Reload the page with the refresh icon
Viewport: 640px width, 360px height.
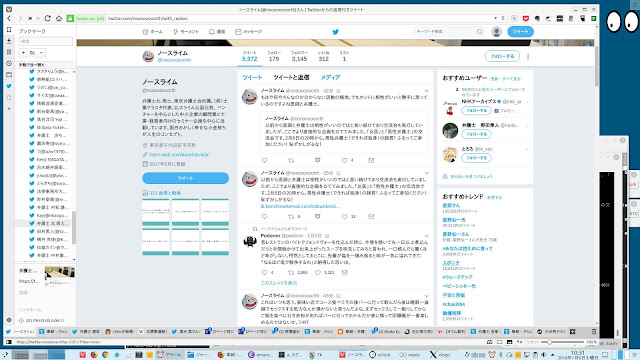(48, 18)
